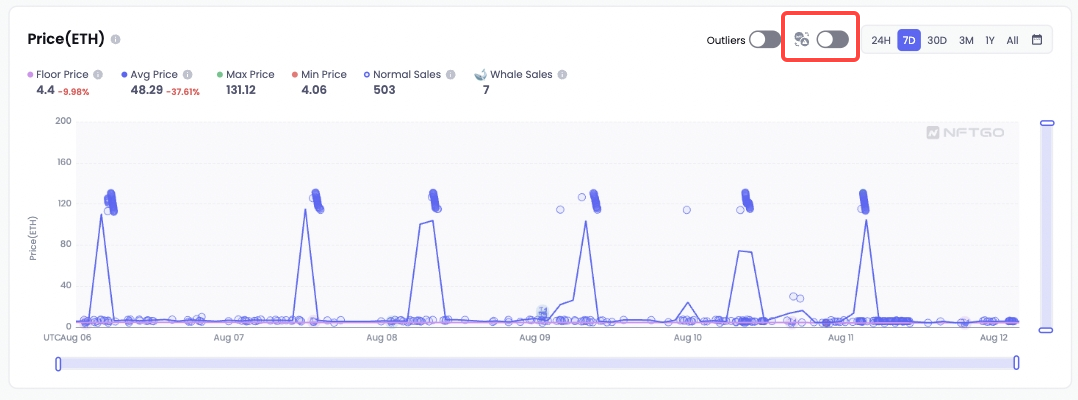Open the calendar date picker icon

tap(1037, 40)
